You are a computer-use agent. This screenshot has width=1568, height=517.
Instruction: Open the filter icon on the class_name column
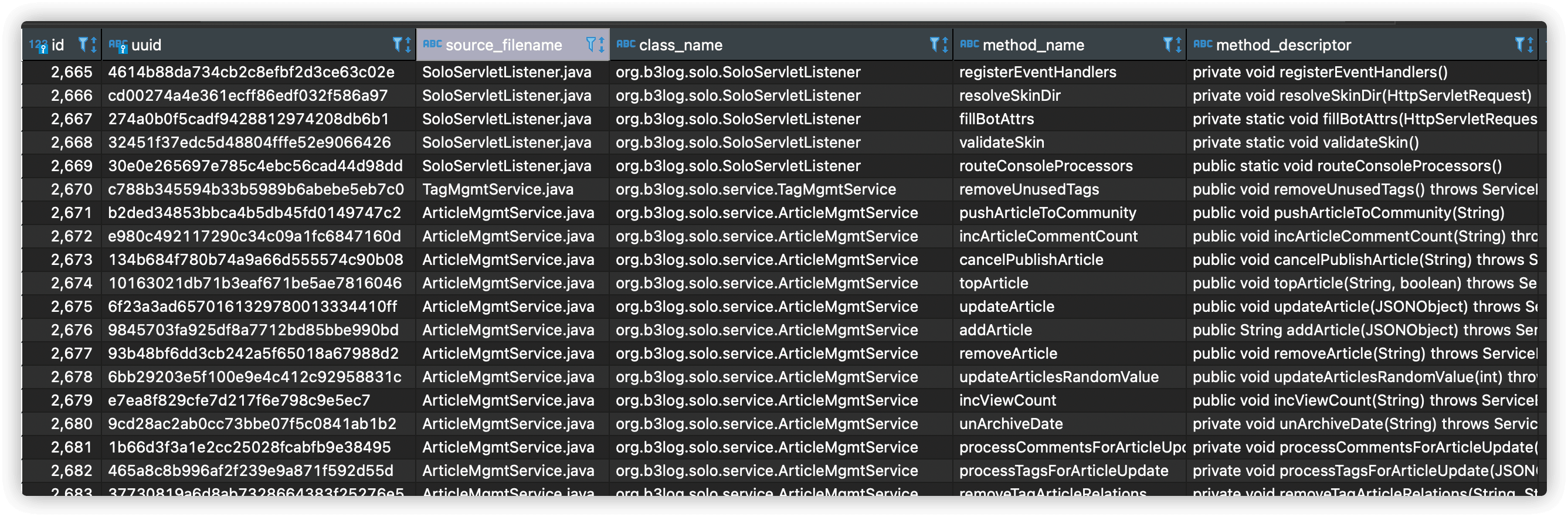click(x=934, y=45)
